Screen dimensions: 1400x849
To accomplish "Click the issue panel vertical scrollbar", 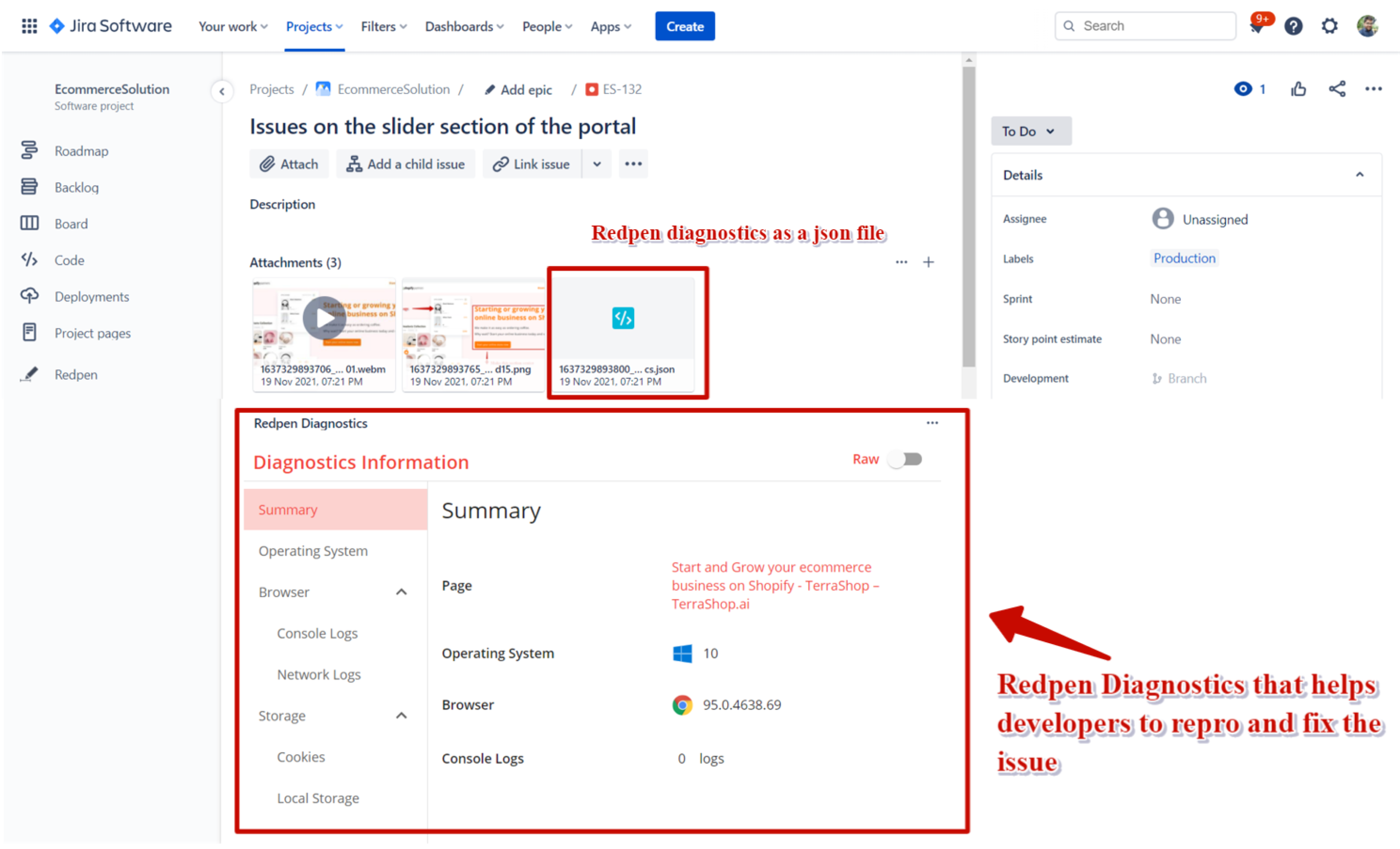I will [x=969, y=217].
